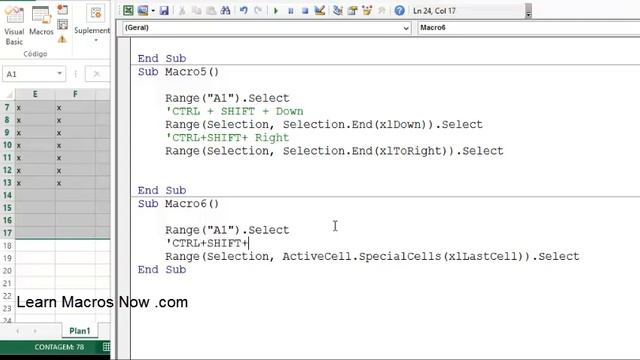Click the Cut scissors icon

coord(182,11)
